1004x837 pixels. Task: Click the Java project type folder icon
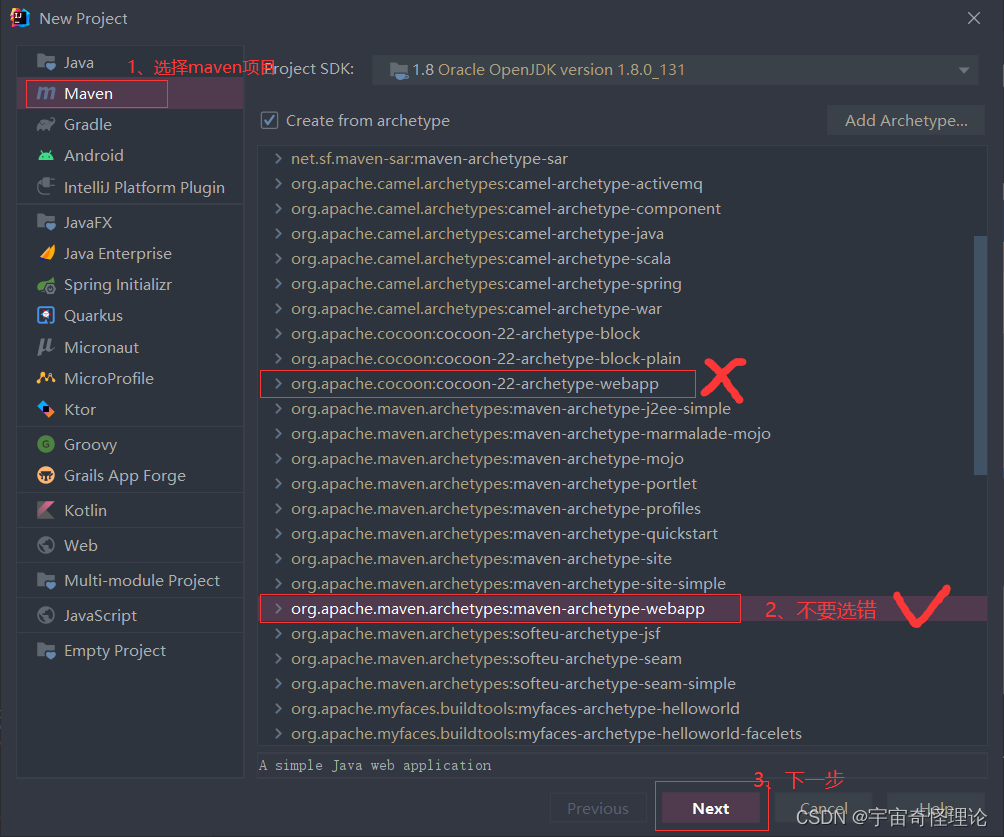(x=46, y=62)
